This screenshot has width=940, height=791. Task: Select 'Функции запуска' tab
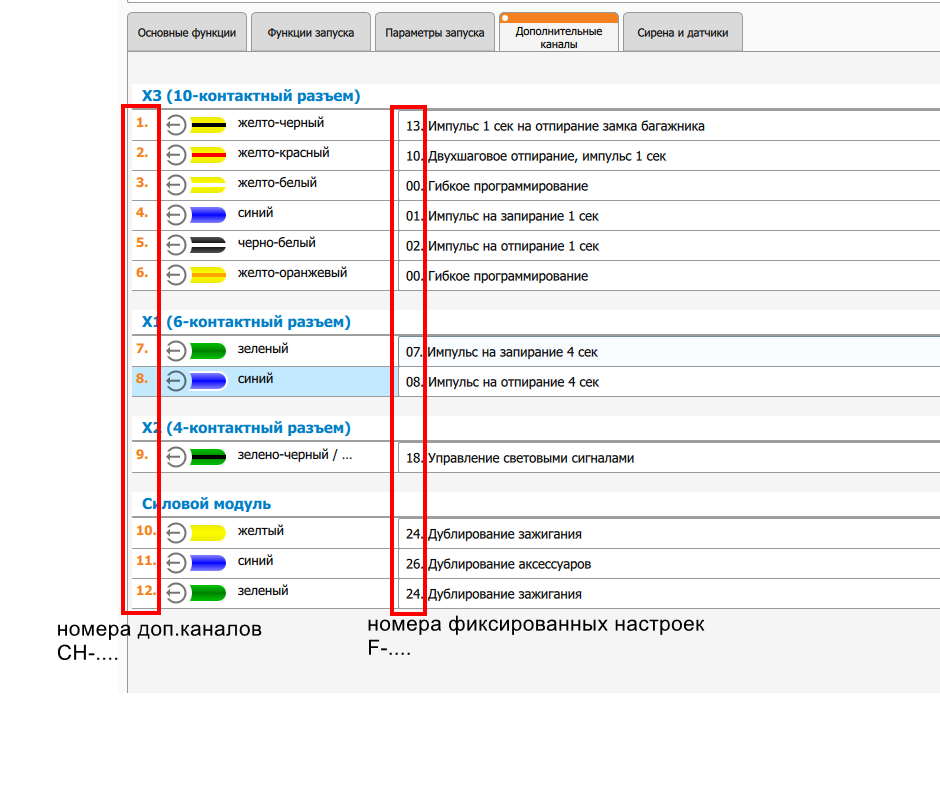310,32
